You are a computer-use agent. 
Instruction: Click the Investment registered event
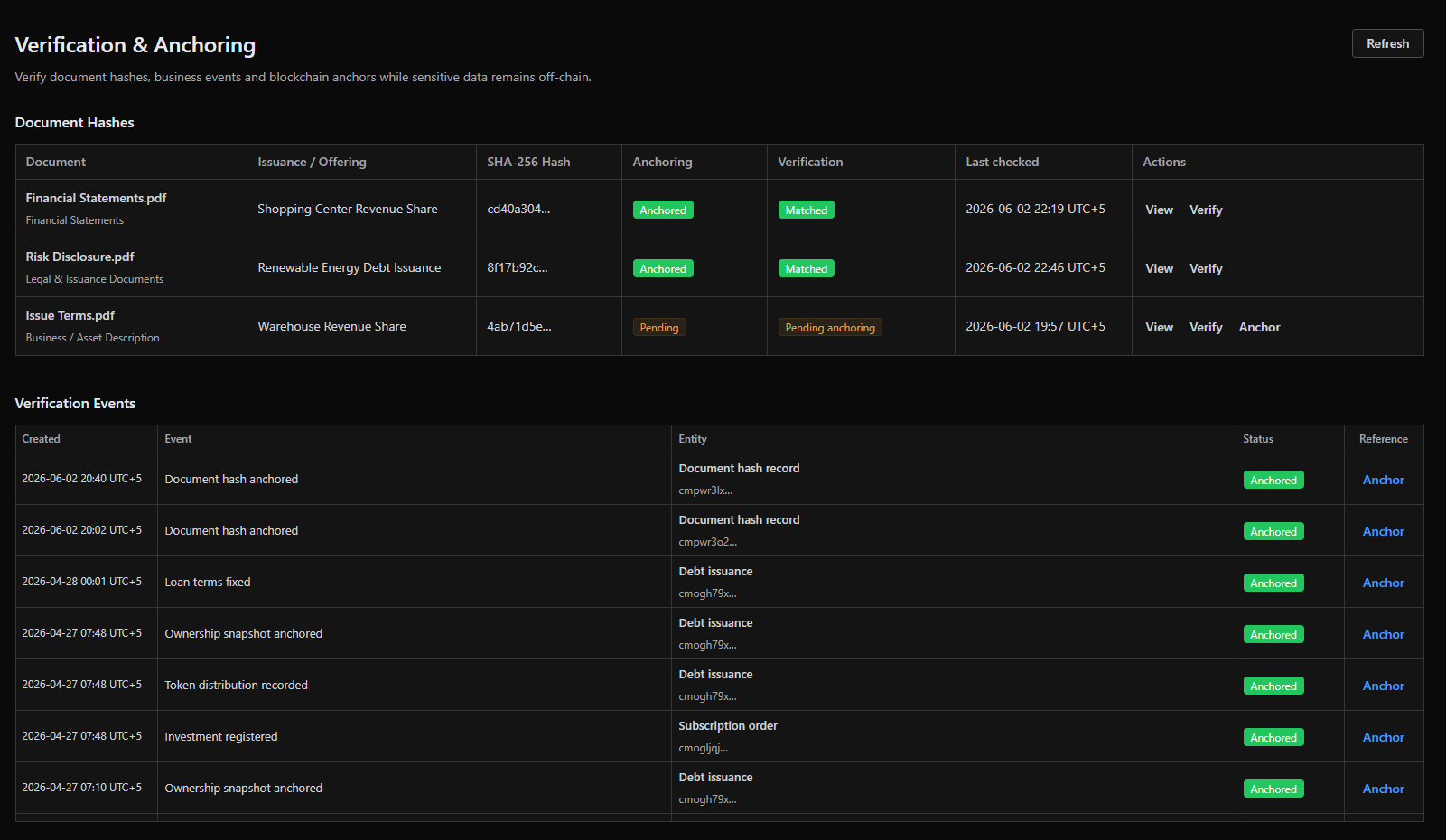[x=221, y=736]
